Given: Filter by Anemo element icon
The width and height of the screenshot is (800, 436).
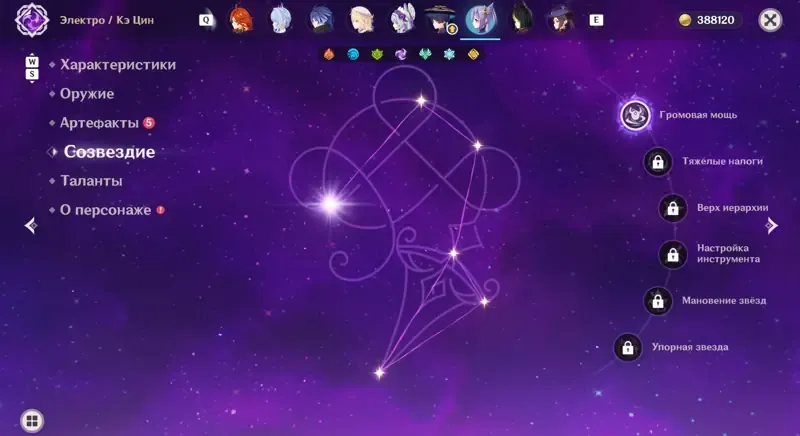Looking at the screenshot, I should pyautogui.click(x=425, y=54).
